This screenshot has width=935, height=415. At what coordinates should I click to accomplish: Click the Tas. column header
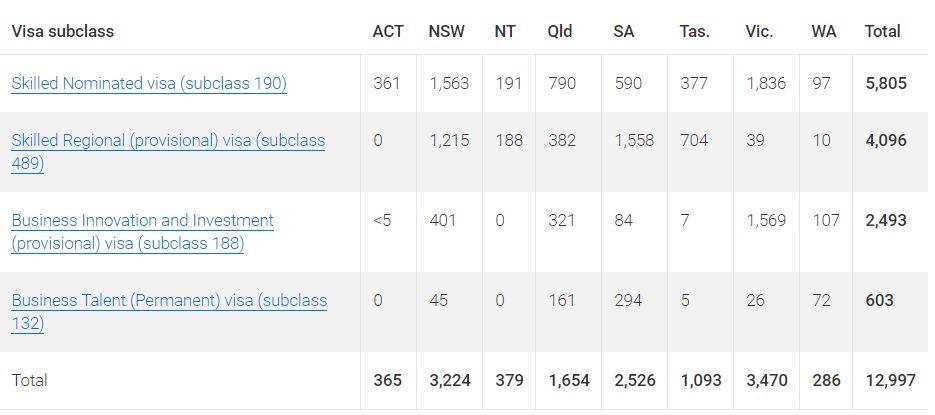pos(695,31)
